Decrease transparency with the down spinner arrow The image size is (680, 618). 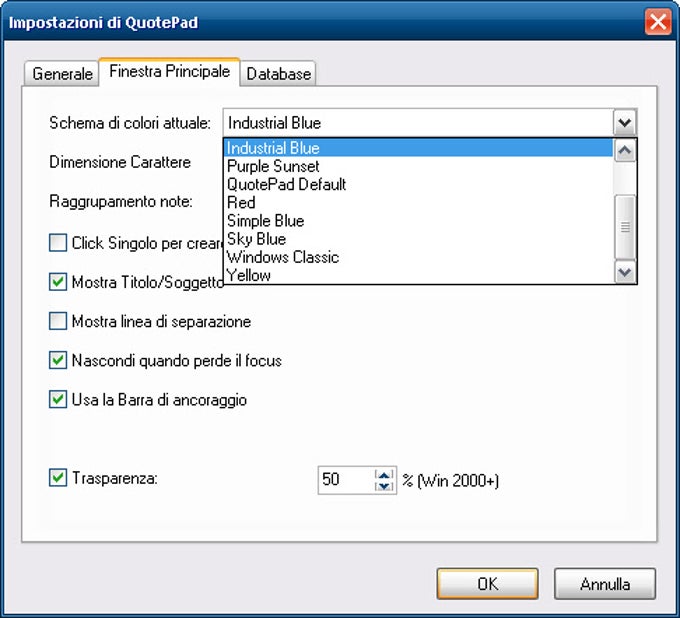(384, 486)
